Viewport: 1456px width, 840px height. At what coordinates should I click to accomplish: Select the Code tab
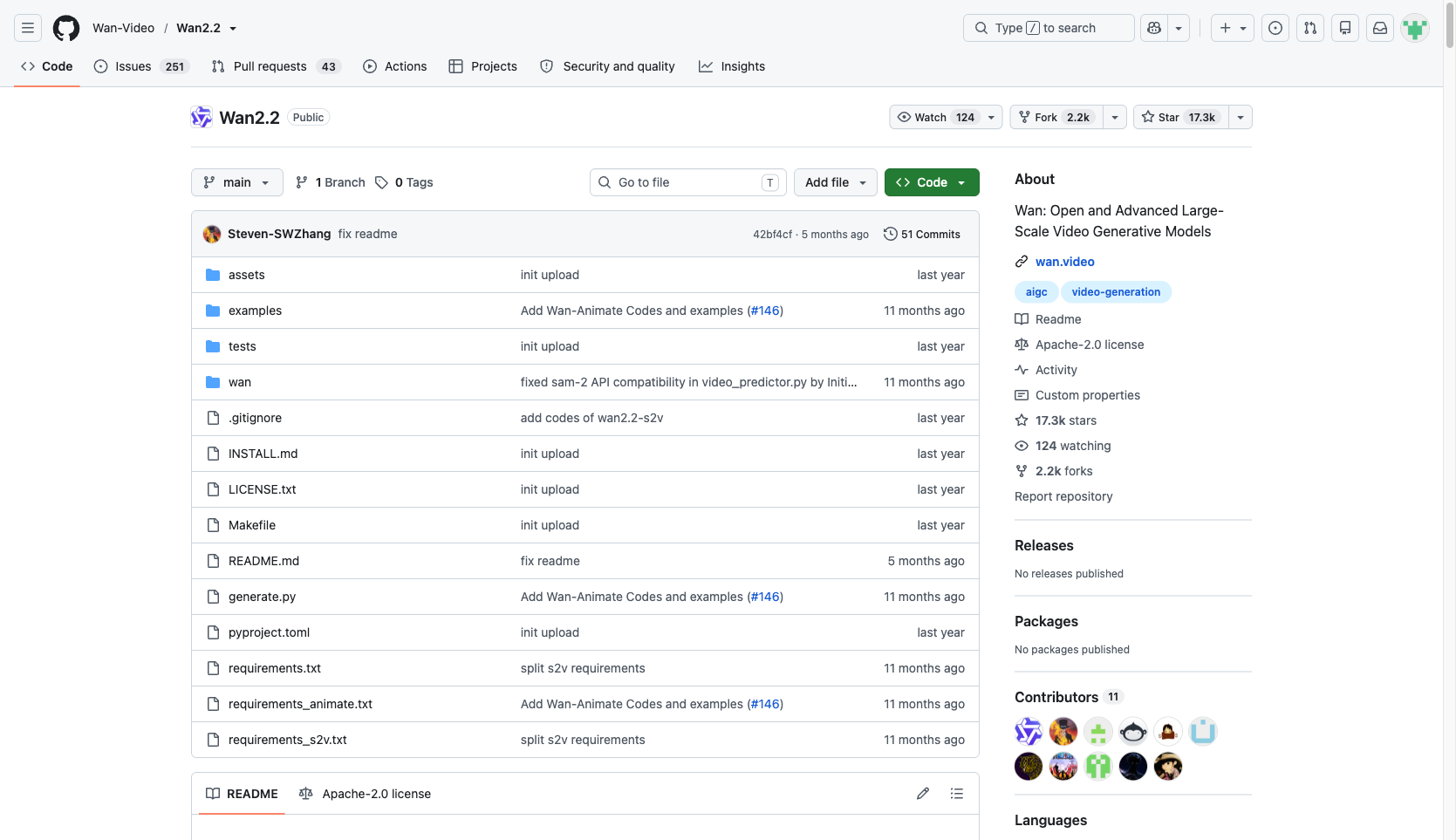(47, 66)
